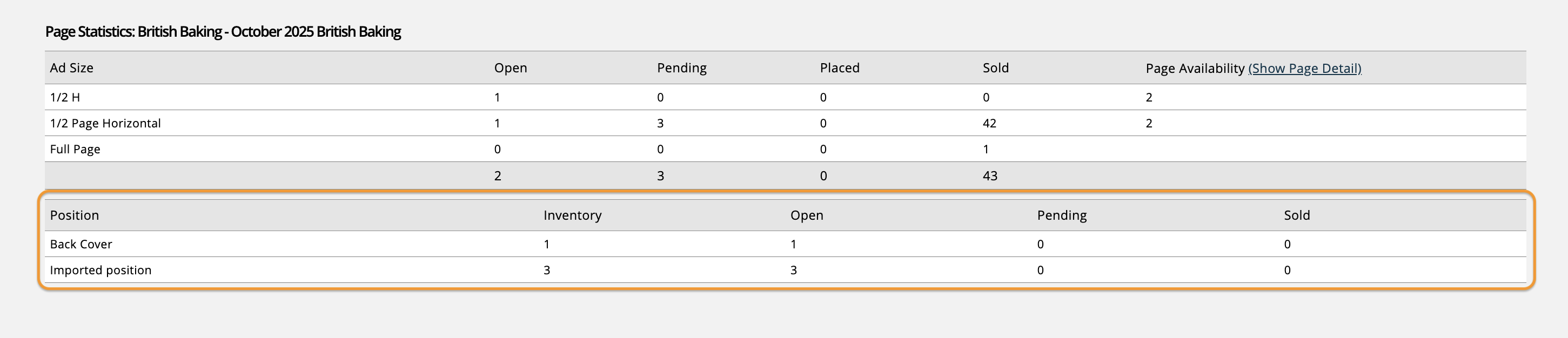This screenshot has height=338, width=1568.
Task: Select the Ad Size column header
Action: point(72,68)
